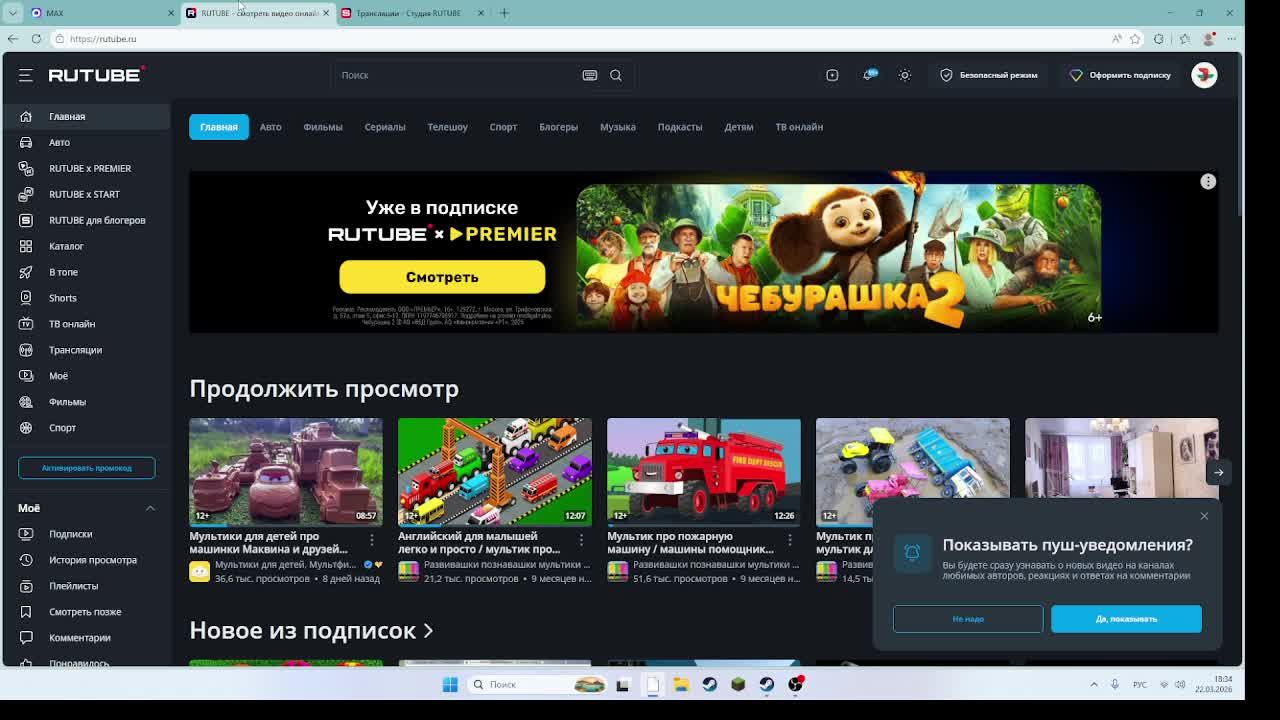
Task: Open options for the fire truck video
Action: tap(790, 540)
